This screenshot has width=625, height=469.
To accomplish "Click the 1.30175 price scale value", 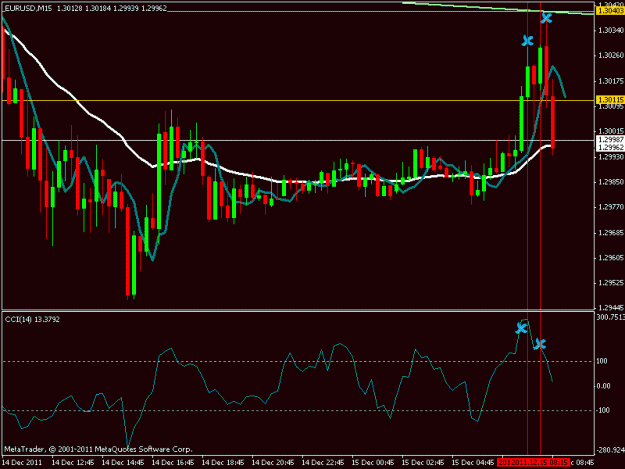I will (x=611, y=81).
